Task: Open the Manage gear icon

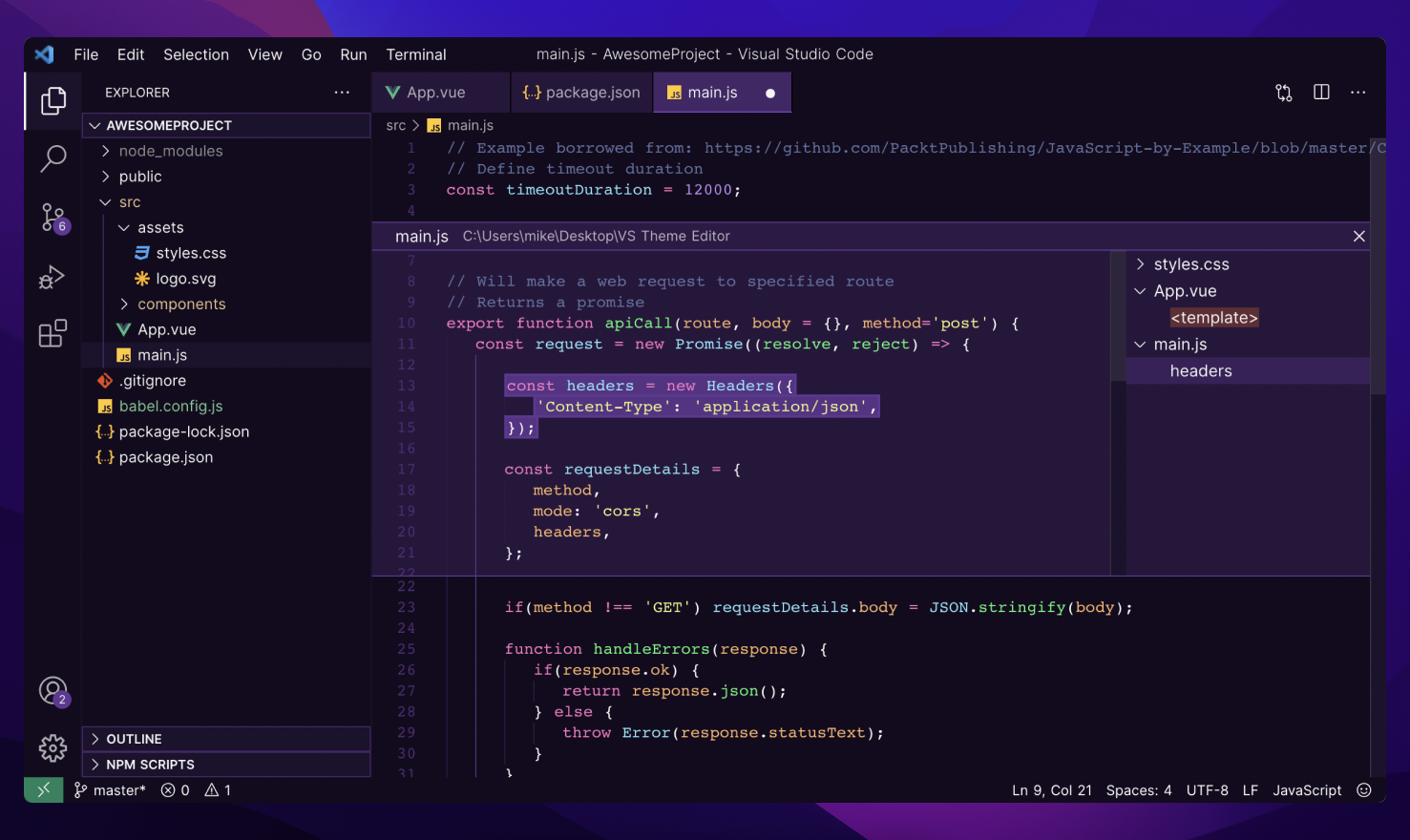Action: coord(53,747)
